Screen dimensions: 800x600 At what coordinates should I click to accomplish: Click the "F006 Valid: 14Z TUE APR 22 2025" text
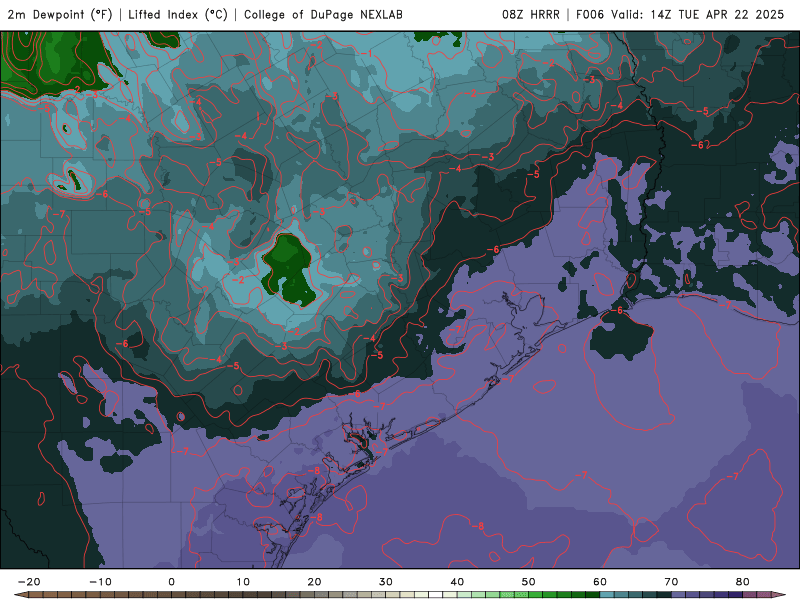tap(680, 14)
